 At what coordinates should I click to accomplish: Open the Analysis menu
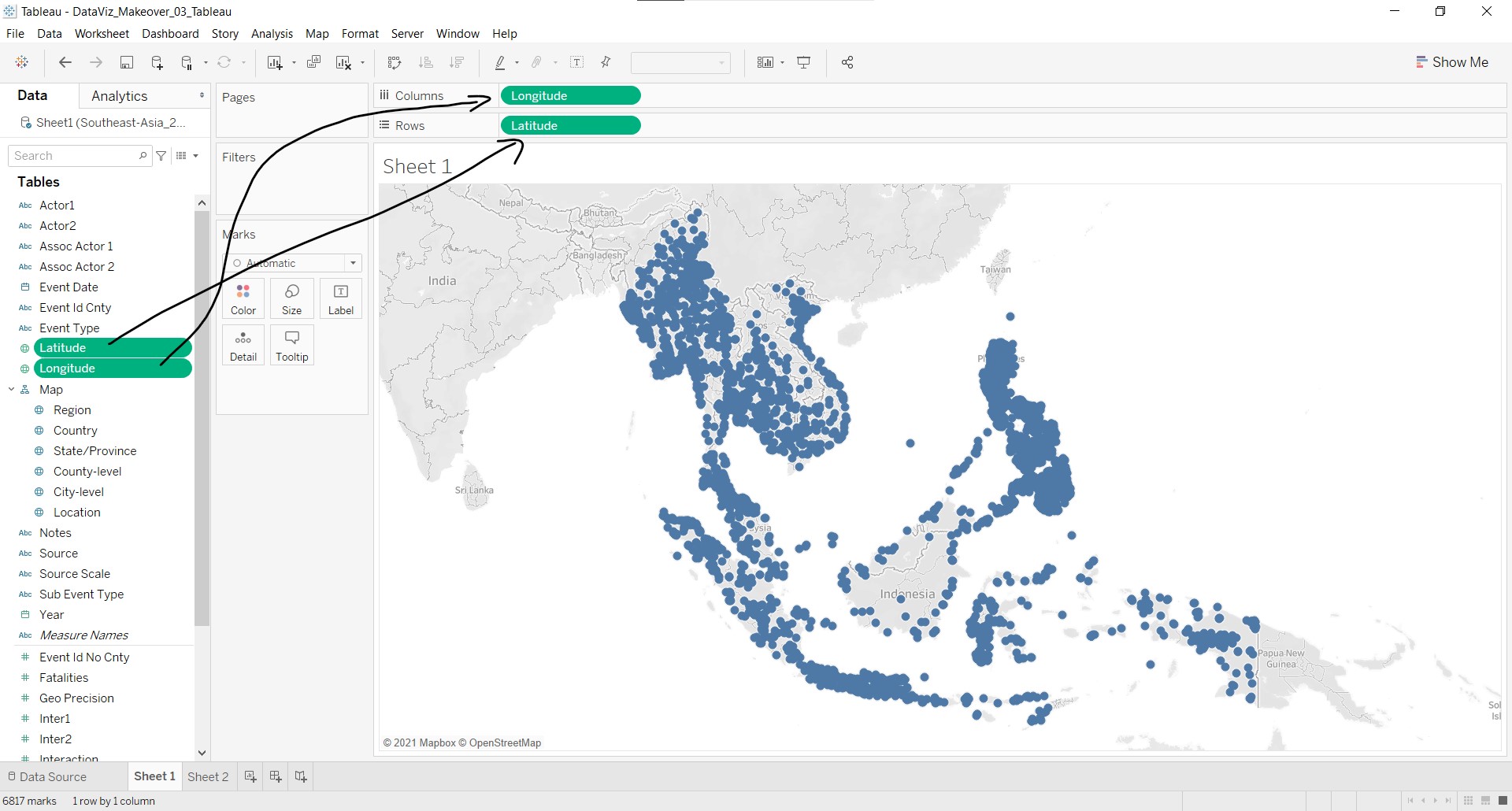click(272, 34)
